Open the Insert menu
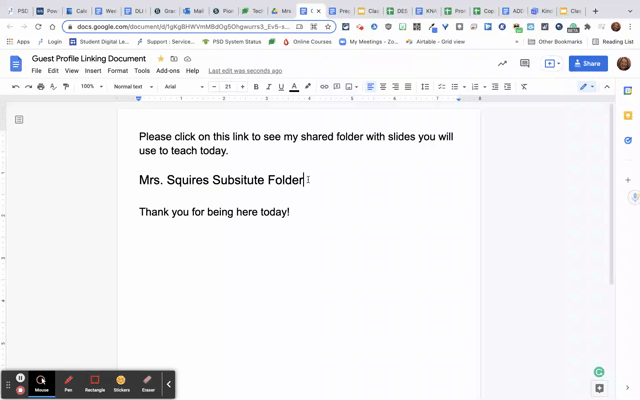Image resolution: width=640 pixels, height=400 pixels. (93, 71)
